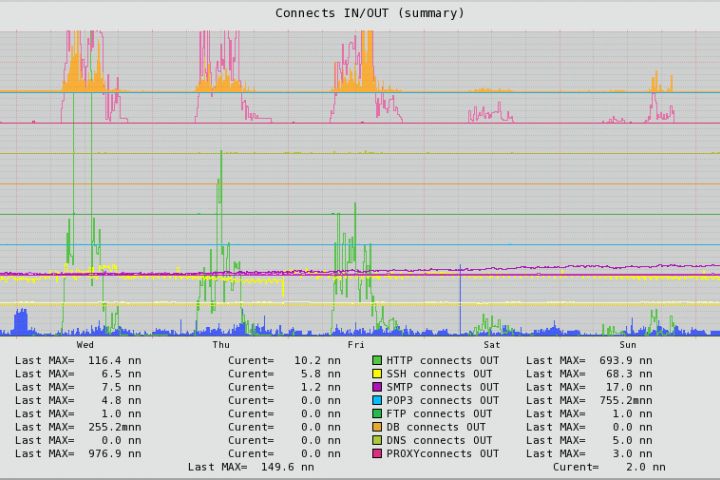The width and height of the screenshot is (720, 480).
Task: Click the POP3 connects OUT blue legend swatch
Action: [x=377, y=401]
